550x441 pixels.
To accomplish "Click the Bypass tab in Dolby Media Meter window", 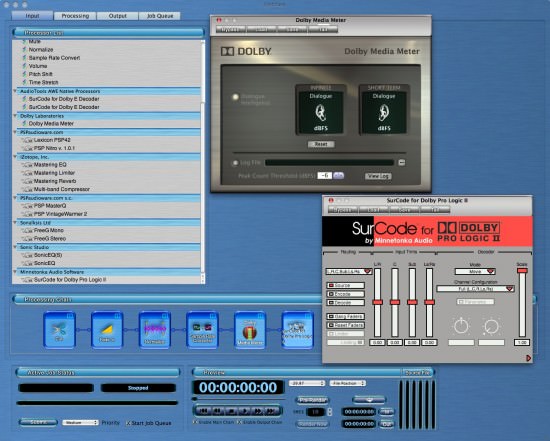I will (230, 29).
